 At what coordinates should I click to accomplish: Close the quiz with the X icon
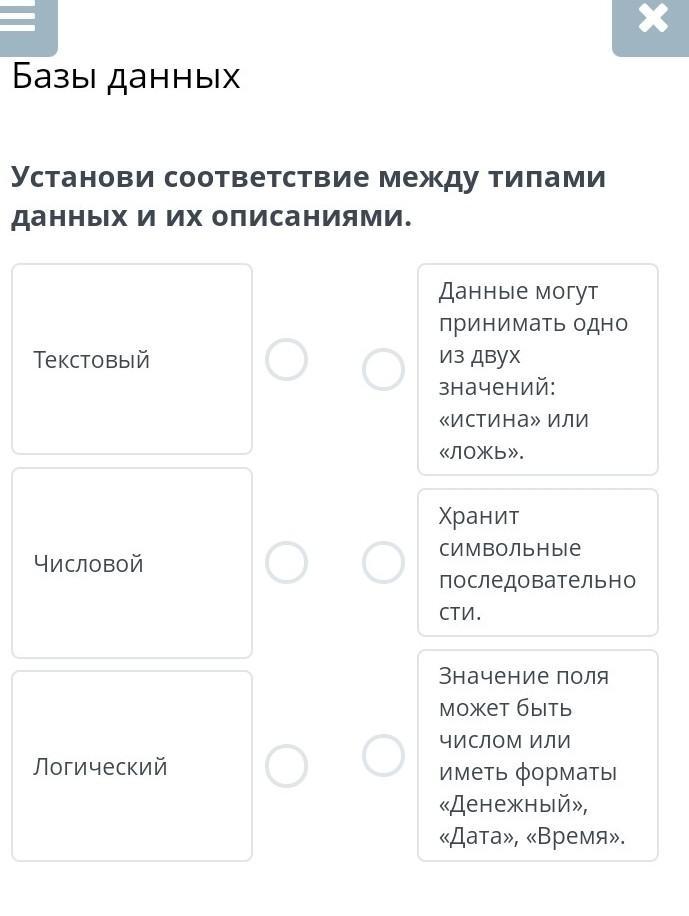click(652, 20)
